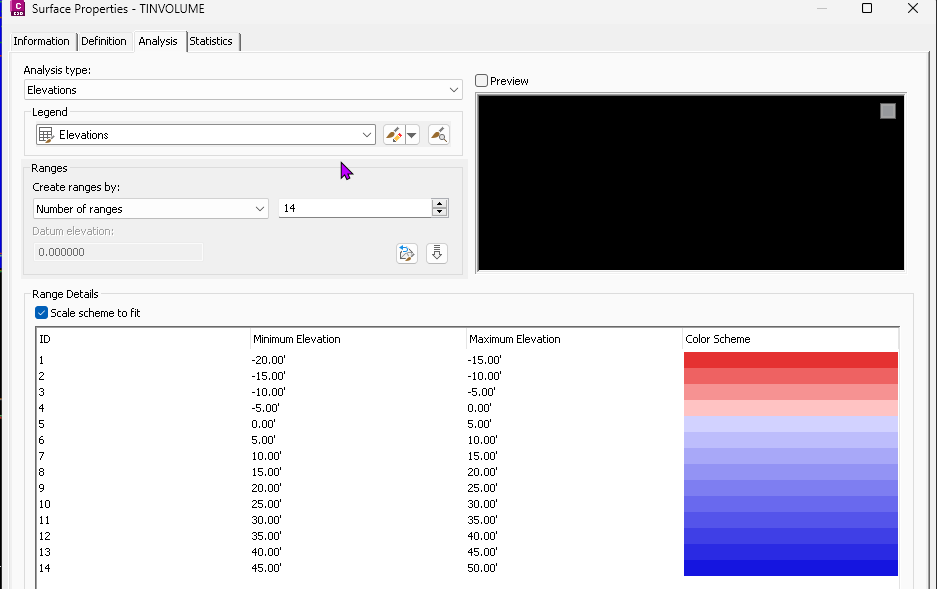Open the legend style preview magnifier icon
The width and height of the screenshot is (937, 589).
(x=437, y=134)
